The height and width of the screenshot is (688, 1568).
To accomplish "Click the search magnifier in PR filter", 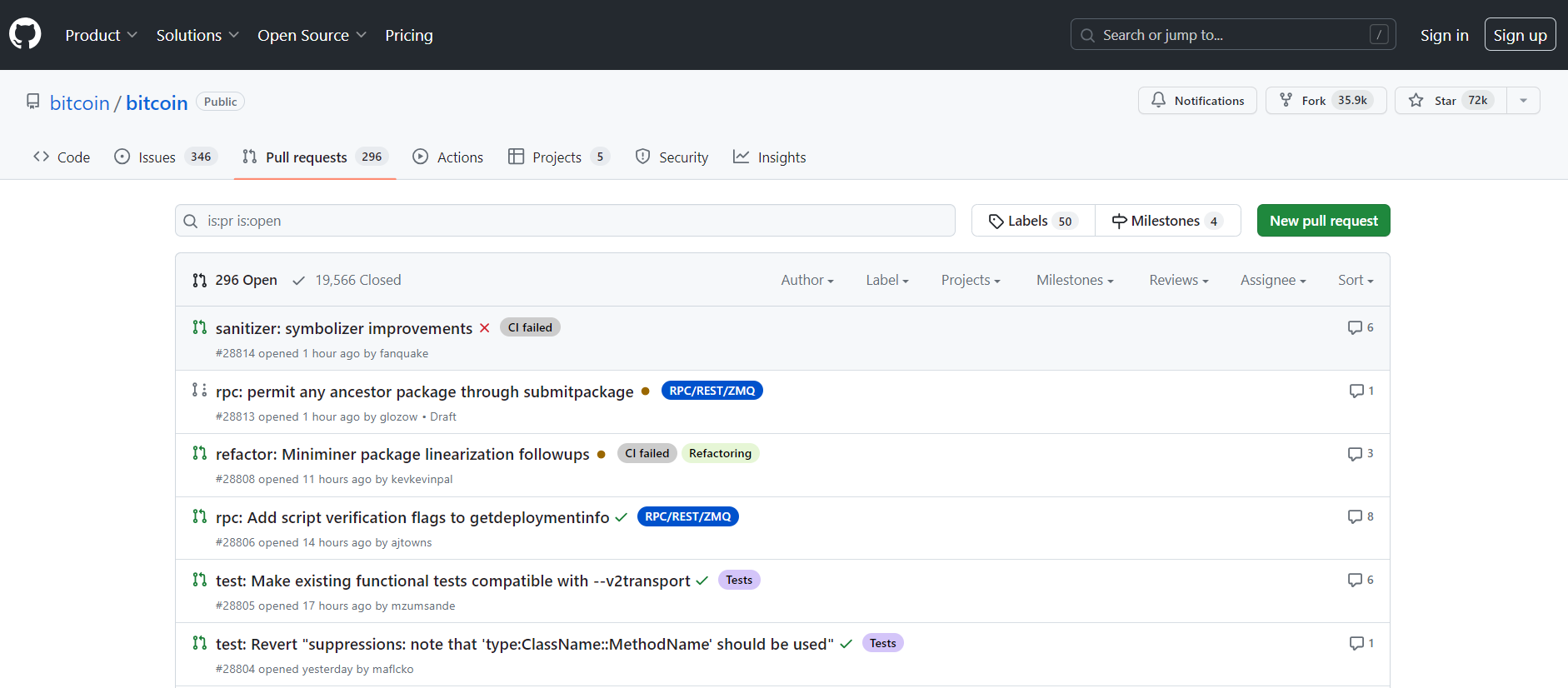I will pyautogui.click(x=191, y=221).
